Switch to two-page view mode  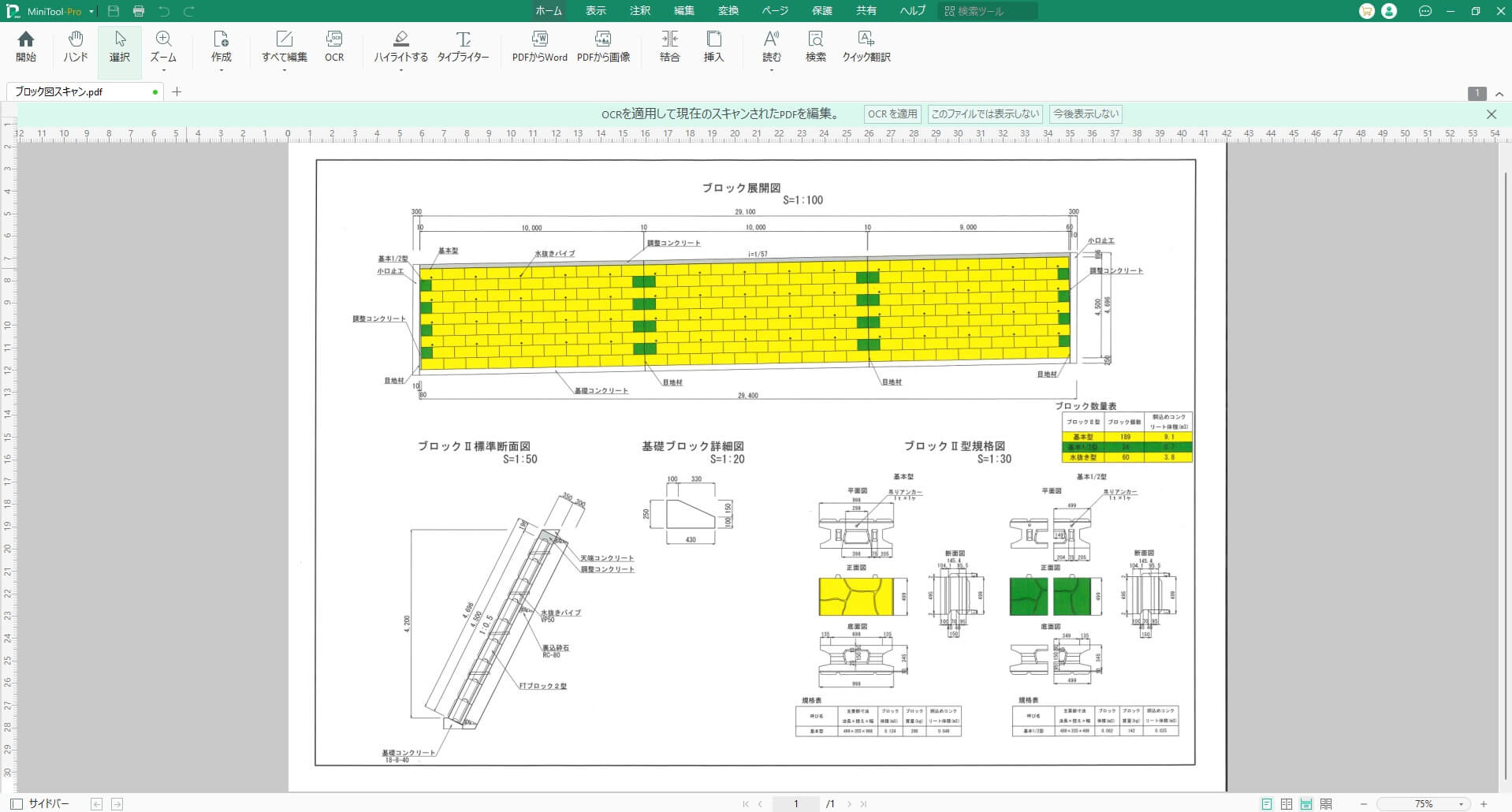1287,804
